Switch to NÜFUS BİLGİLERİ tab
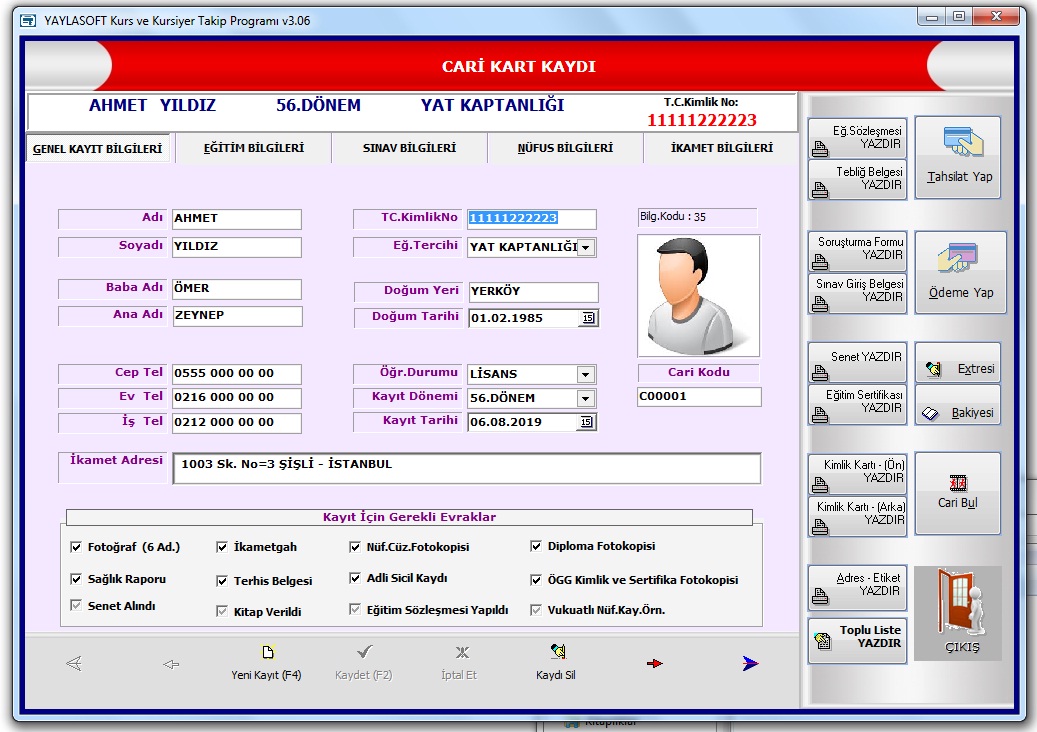1037x732 pixels. (x=565, y=147)
